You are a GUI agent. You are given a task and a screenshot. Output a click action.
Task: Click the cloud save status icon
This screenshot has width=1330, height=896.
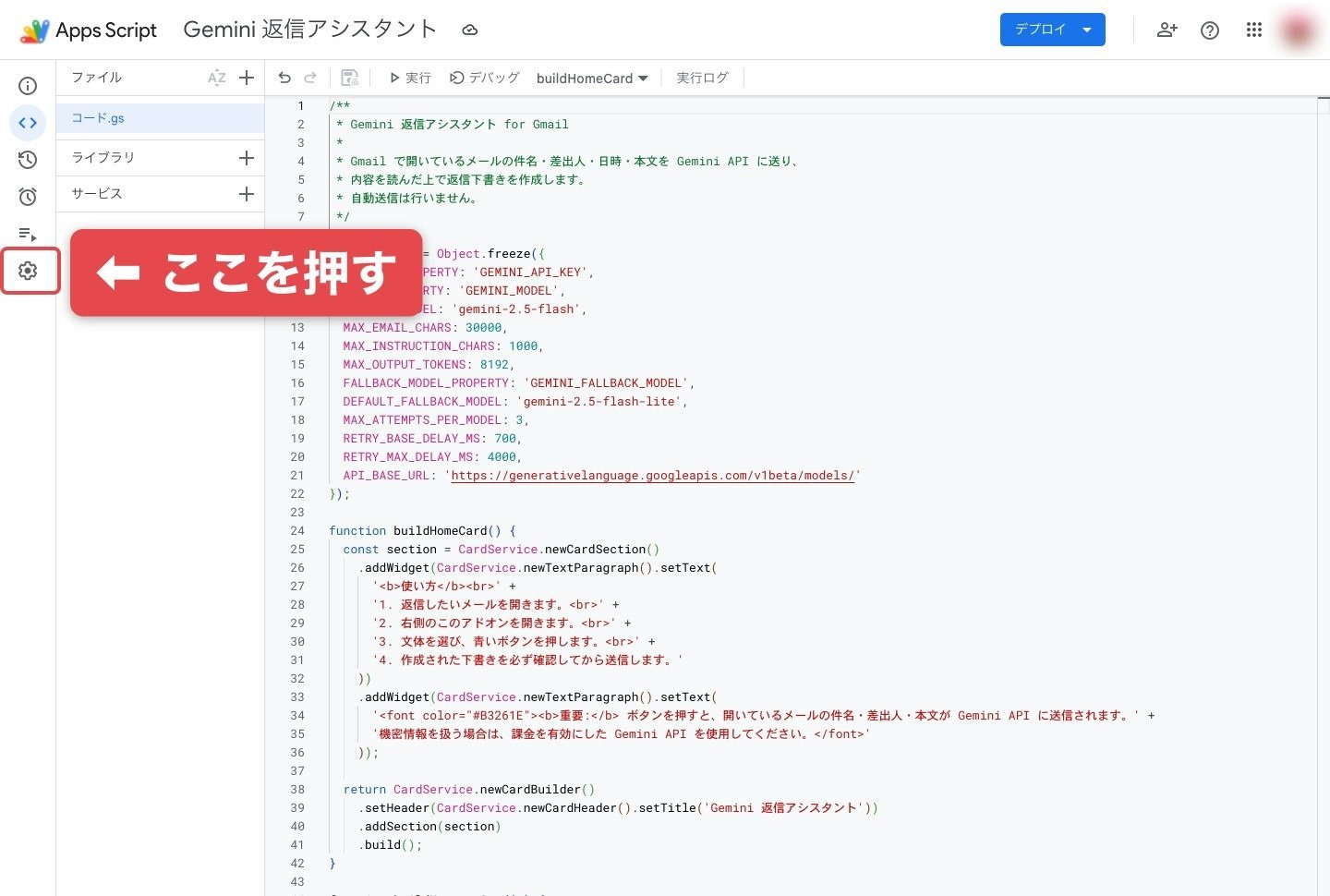(x=470, y=30)
